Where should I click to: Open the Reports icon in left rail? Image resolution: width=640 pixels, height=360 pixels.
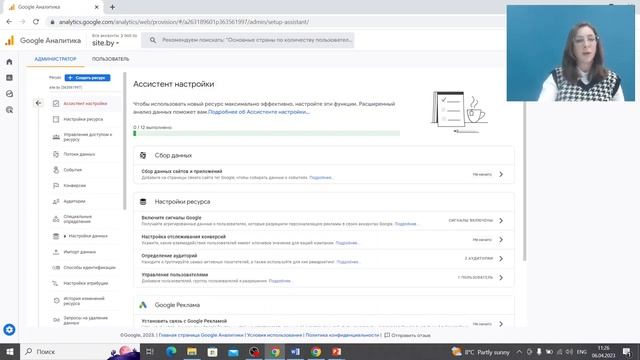(x=9, y=78)
